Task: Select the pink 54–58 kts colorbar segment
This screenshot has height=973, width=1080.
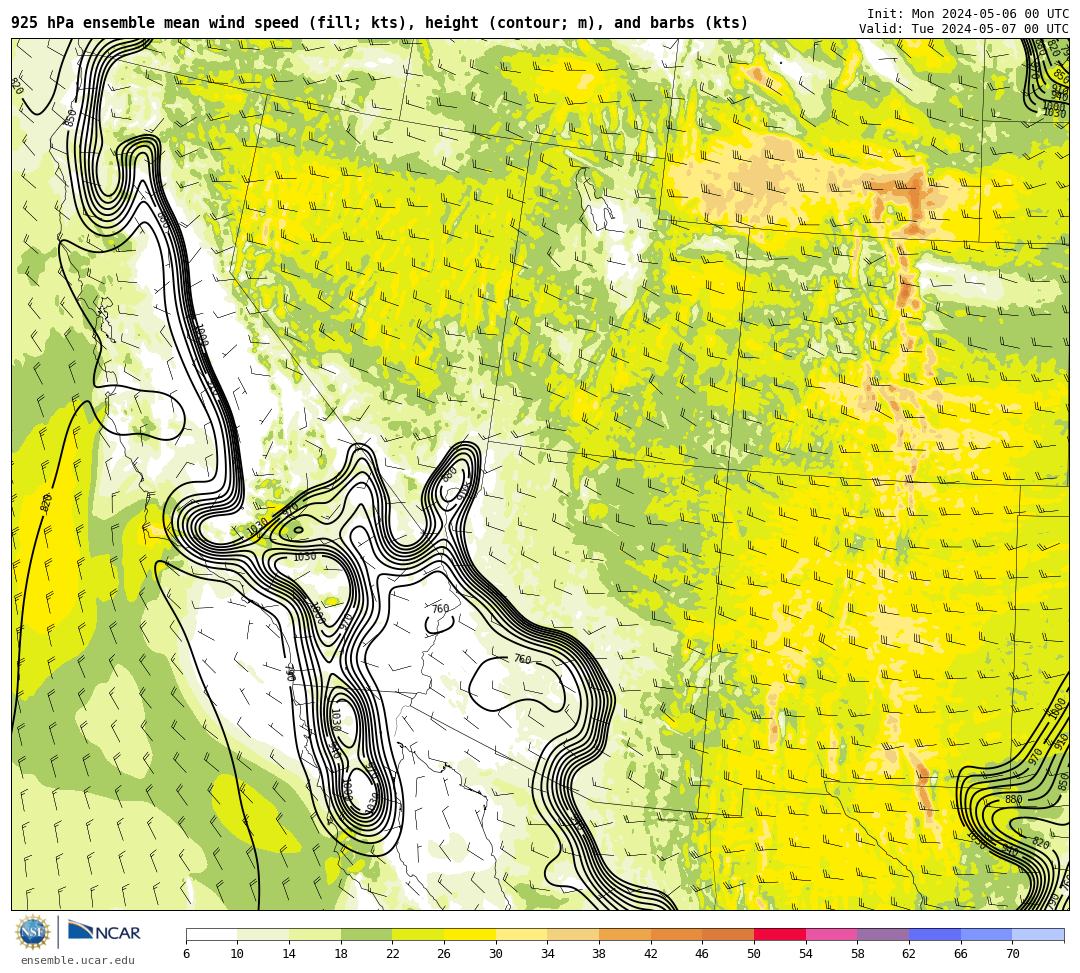Action: (831, 935)
